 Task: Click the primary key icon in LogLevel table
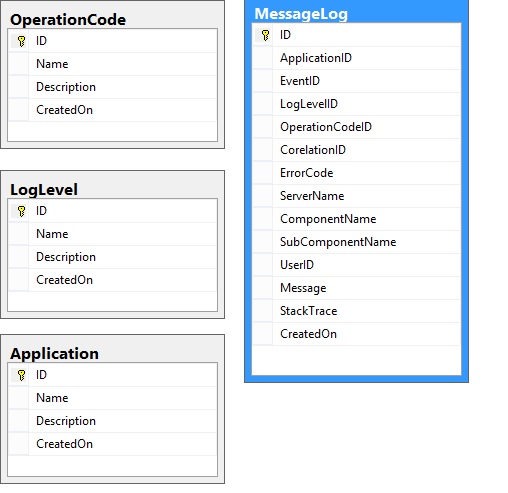[21, 211]
